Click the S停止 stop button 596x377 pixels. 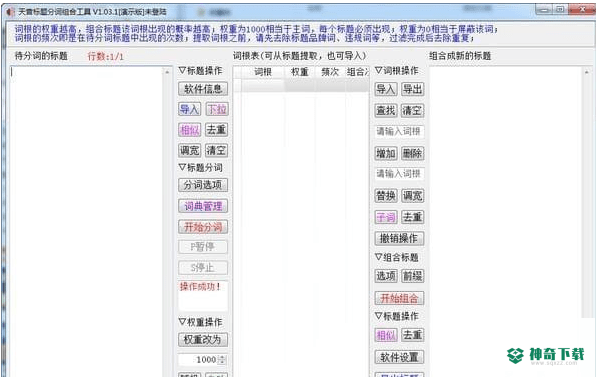click(x=203, y=268)
